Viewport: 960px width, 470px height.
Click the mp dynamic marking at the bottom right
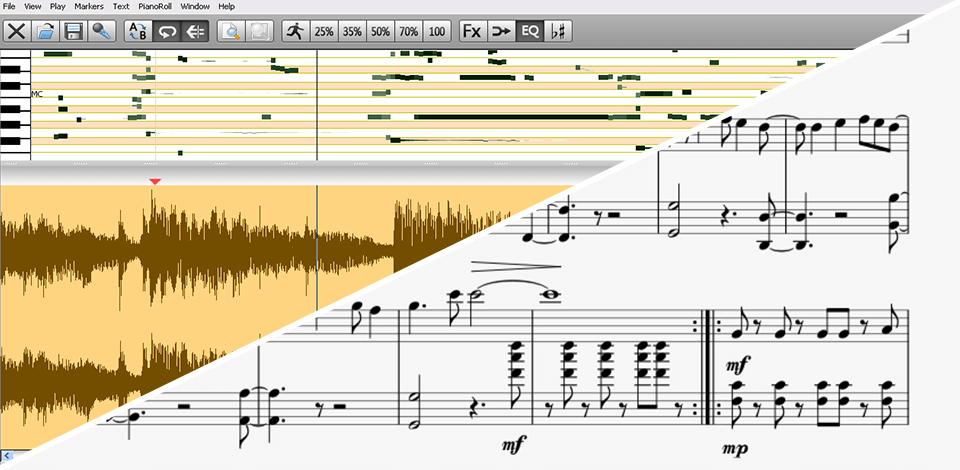735,449
